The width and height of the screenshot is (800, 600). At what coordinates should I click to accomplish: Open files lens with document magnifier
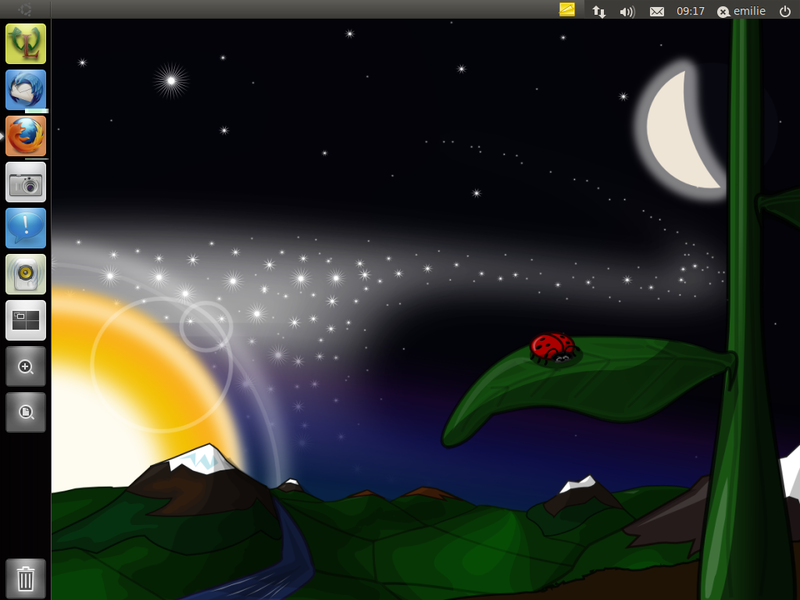click(x=26, y=412)
